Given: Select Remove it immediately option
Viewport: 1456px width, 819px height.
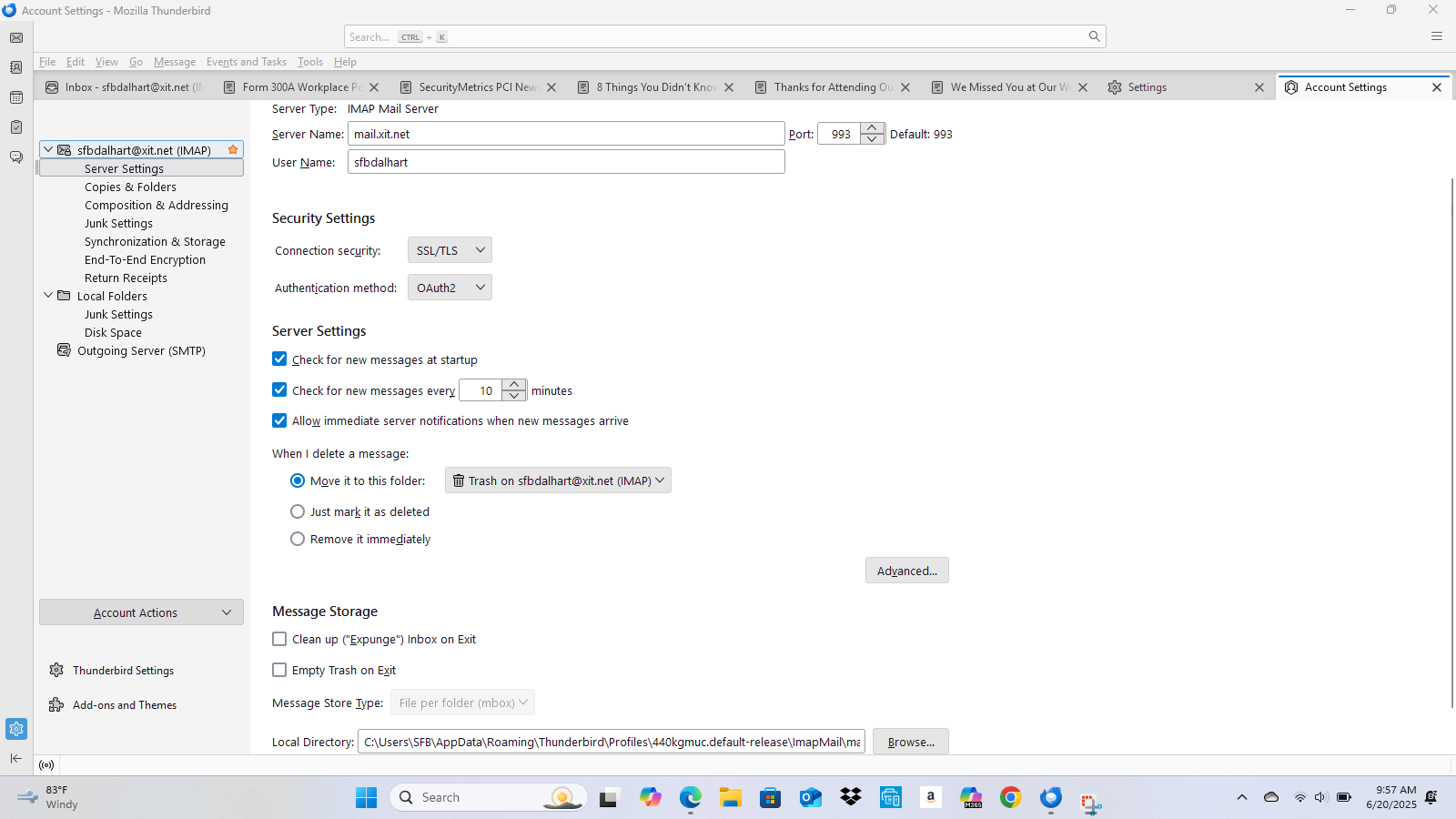Looking at the screenshot, I should [298, 539].
